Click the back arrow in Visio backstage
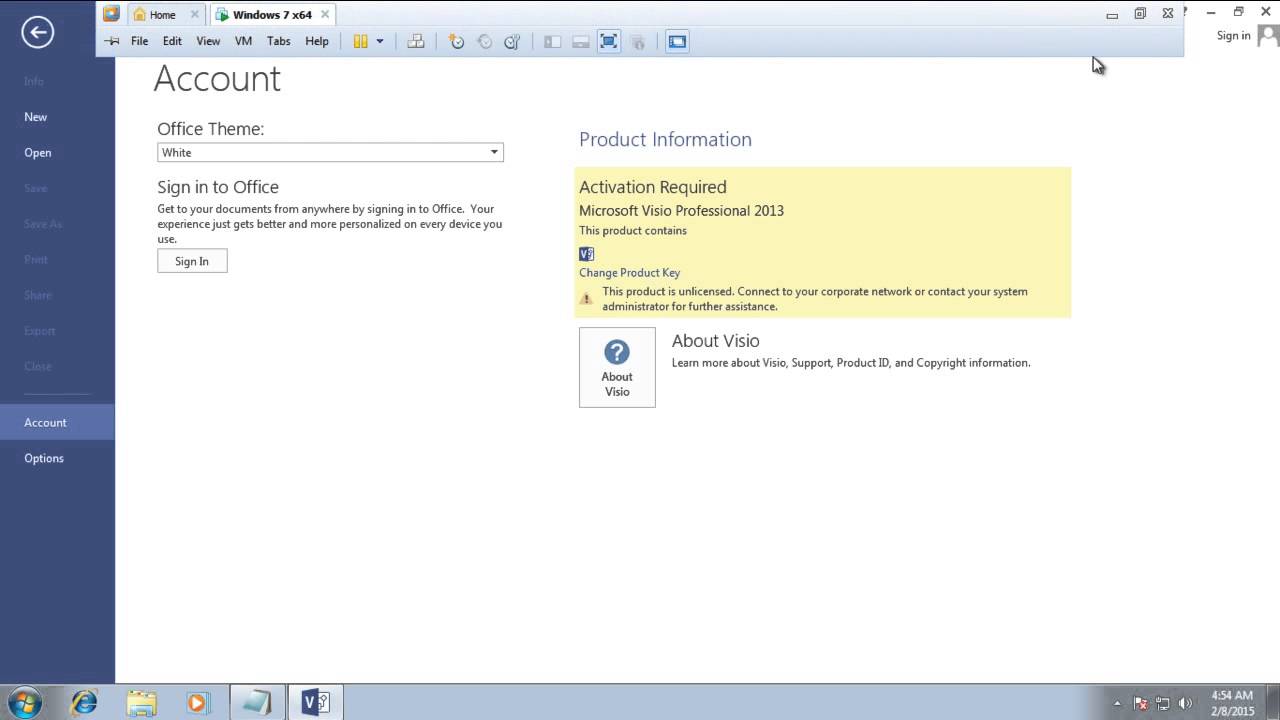1280x720 pixels. pyautogui.click(x=37, y=33)
